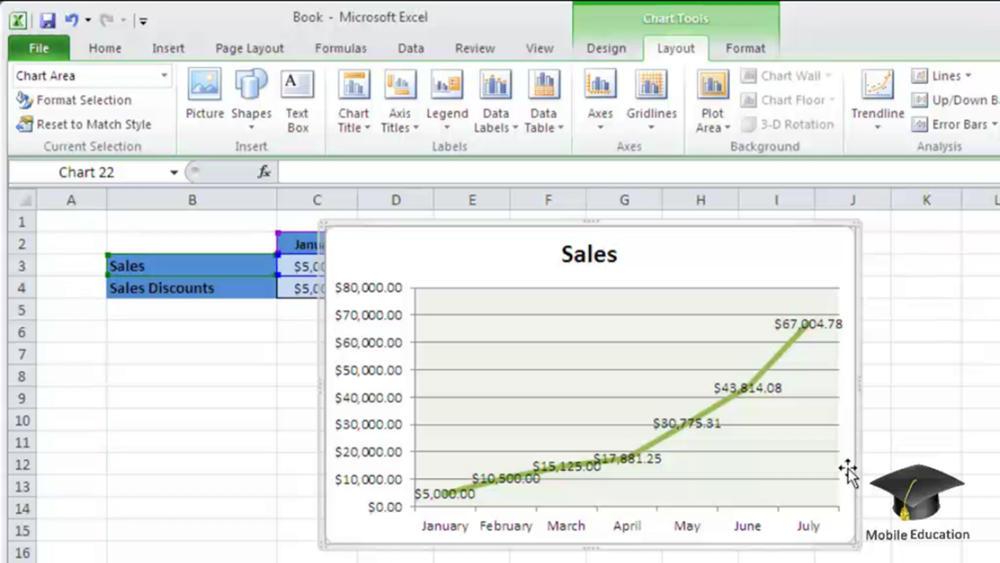Open the Gridlines options

(x=651, y=101)
